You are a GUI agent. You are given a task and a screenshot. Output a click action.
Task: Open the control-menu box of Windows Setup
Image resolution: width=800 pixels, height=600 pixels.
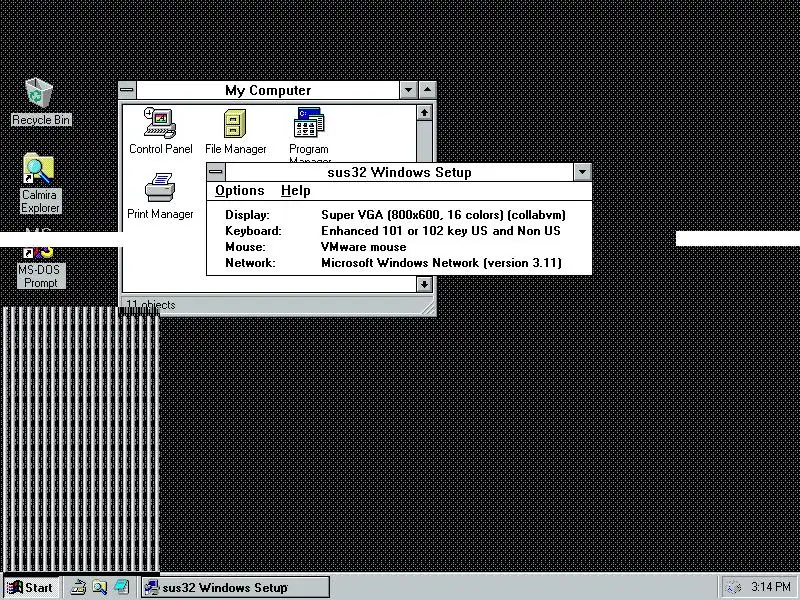tap(216, 172)
